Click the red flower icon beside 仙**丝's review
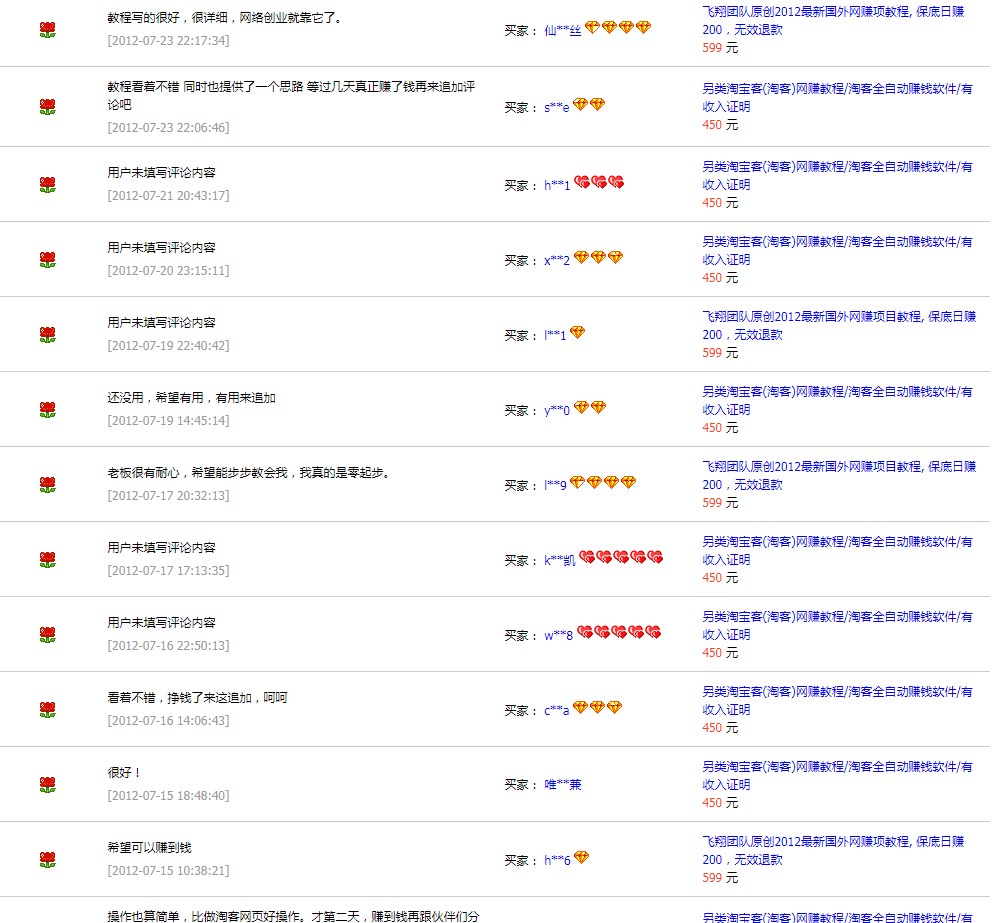Screen dimensions: 1002x923 (x=47, y=30)
